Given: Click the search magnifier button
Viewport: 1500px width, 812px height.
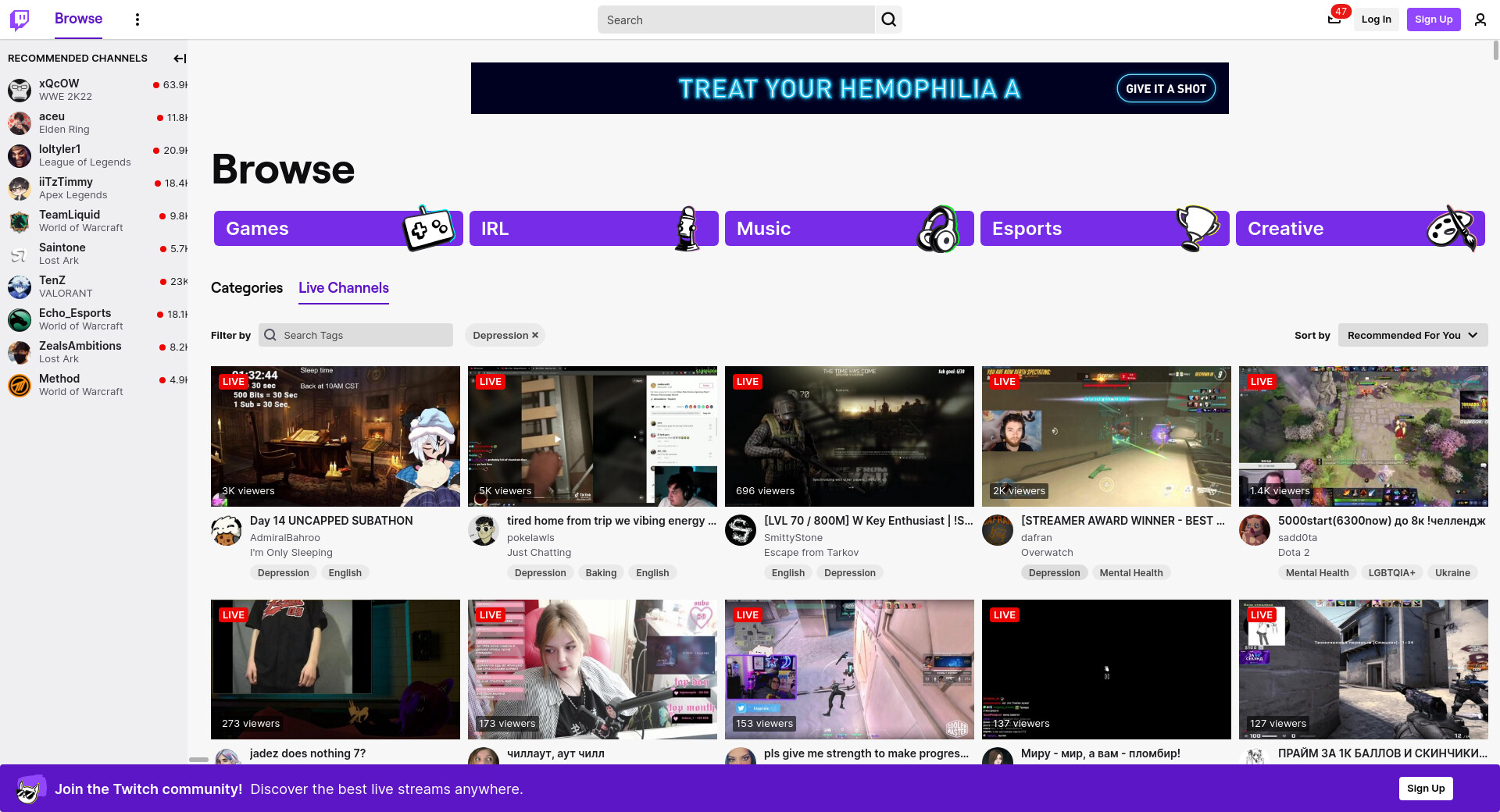Looking at the screenshot, I should pyautogui.click(x=888, y=20).
